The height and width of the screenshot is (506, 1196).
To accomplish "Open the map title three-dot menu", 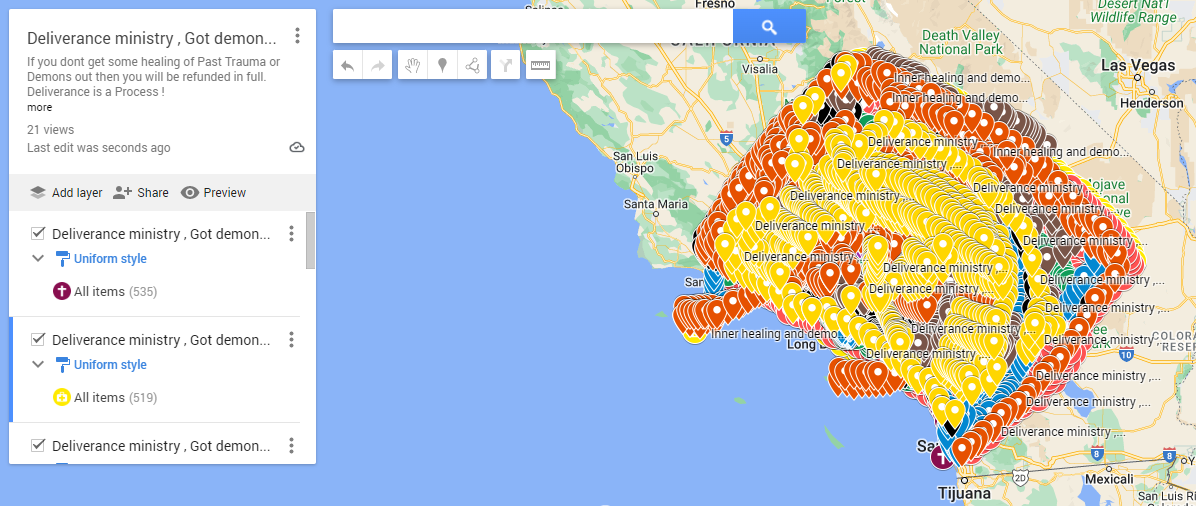I will [x=297, y=36].
